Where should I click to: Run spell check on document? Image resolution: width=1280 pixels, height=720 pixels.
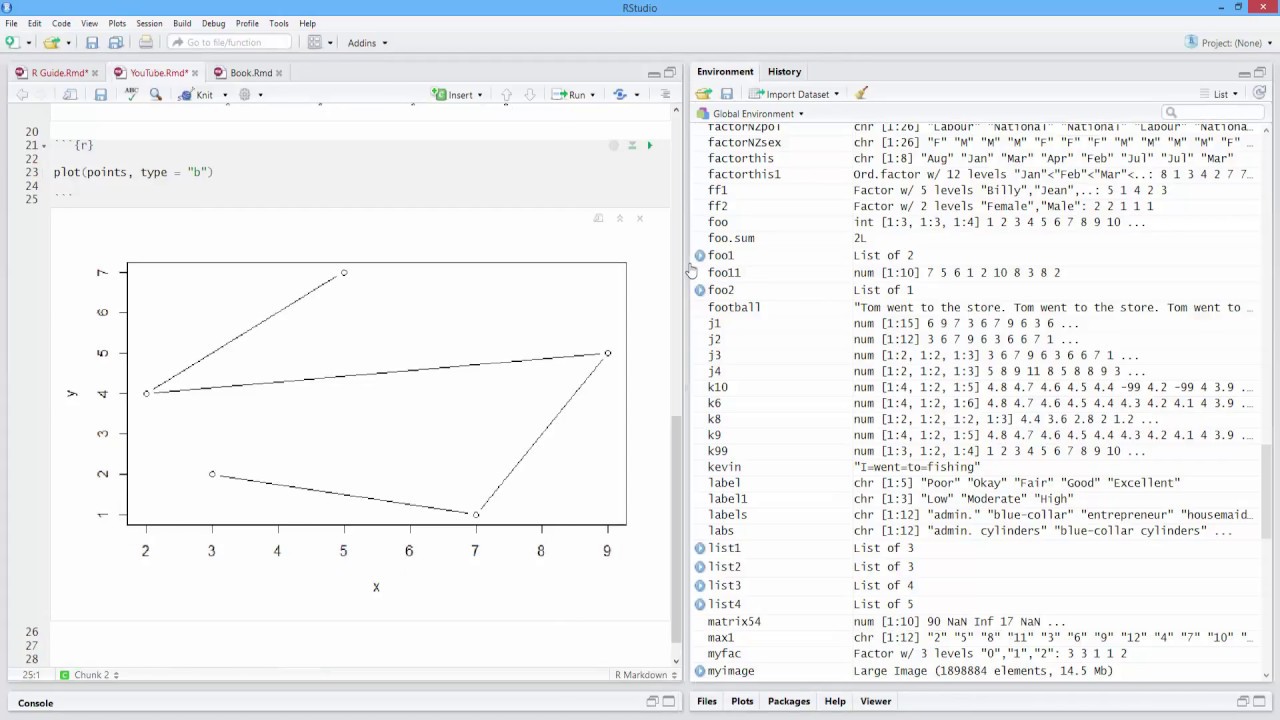click(x=131, y=94)
